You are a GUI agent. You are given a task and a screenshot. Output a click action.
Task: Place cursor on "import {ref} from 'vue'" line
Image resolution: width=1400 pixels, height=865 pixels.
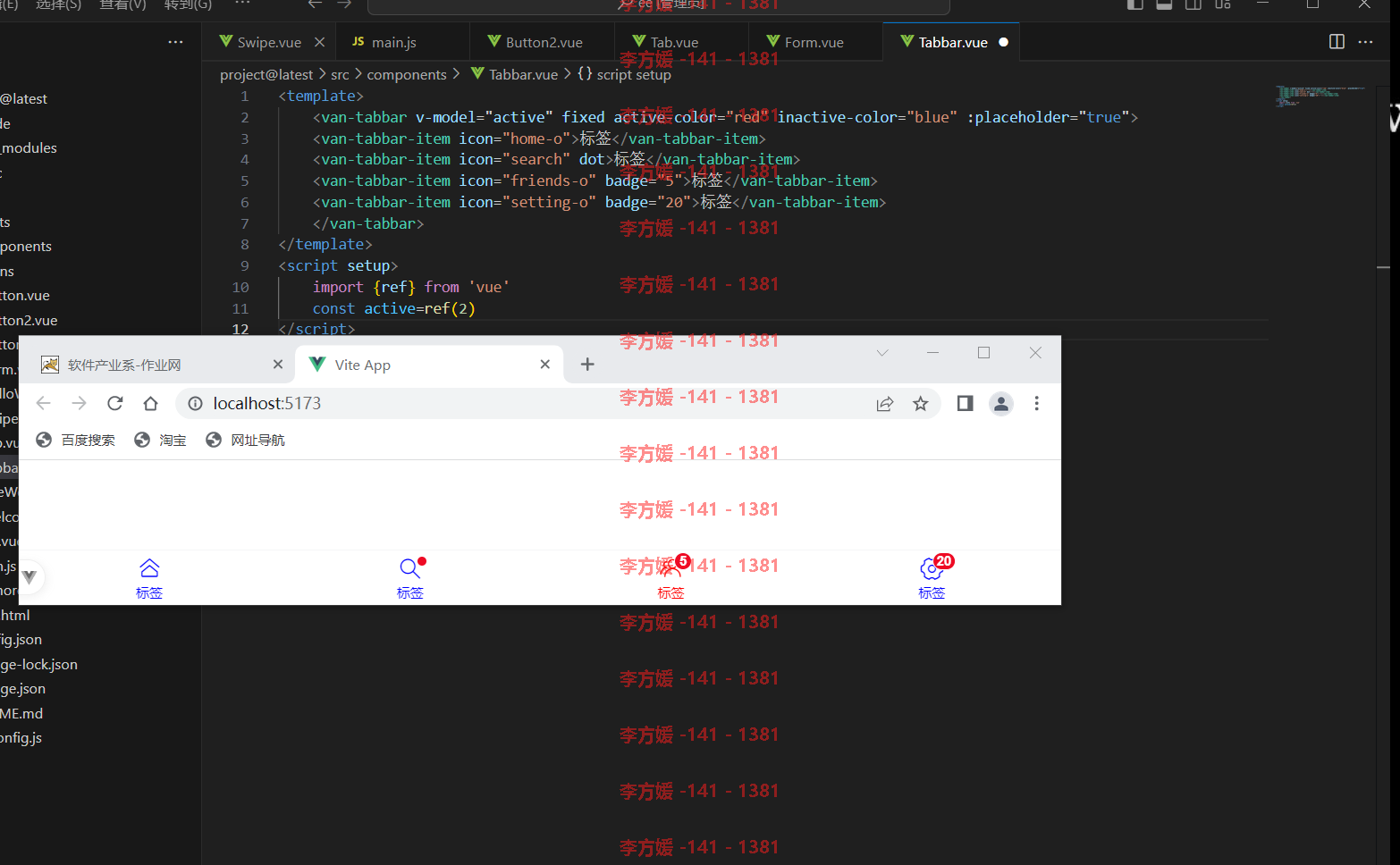click(411, 287)
